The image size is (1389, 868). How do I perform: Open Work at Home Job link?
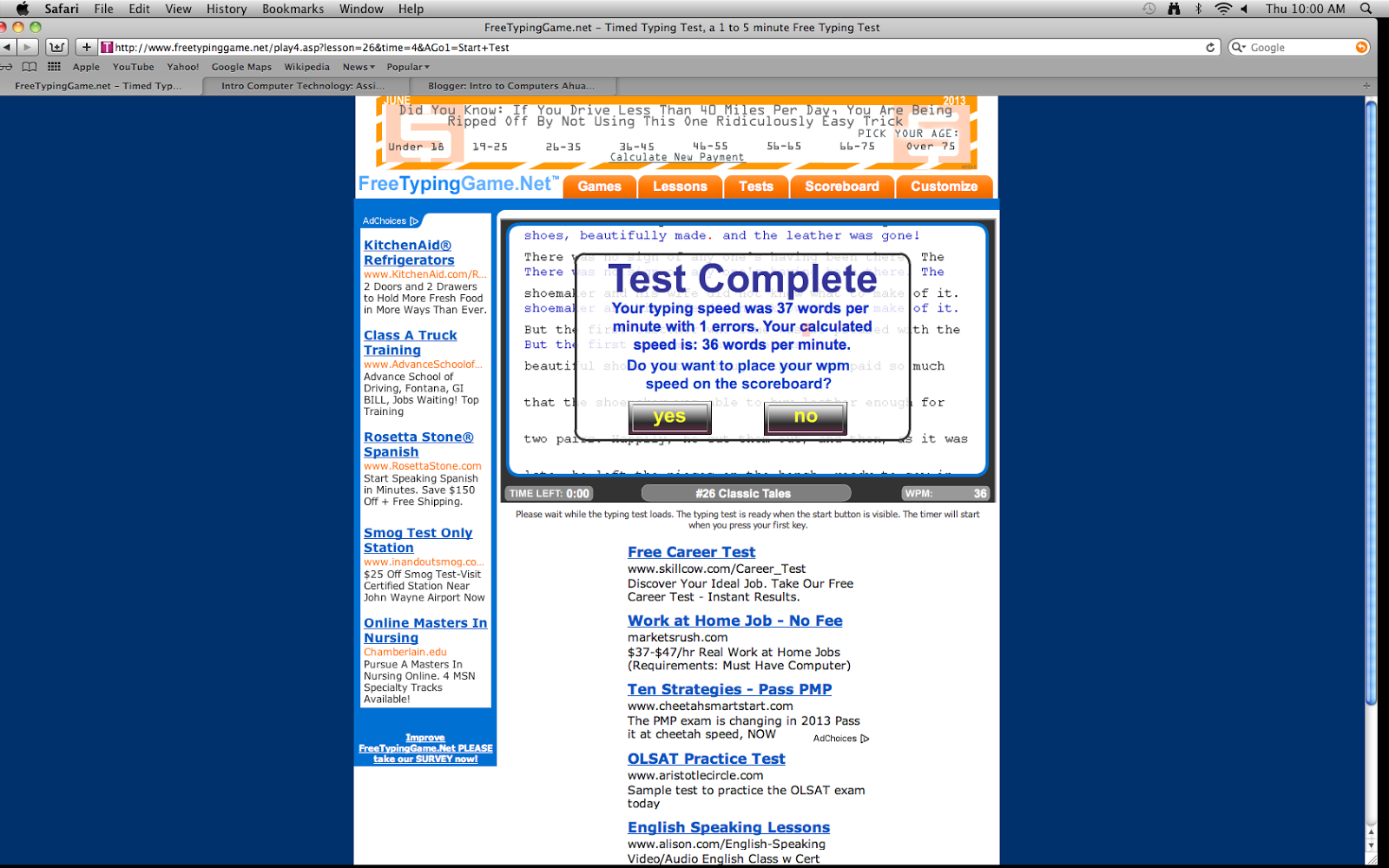point(734,621)
